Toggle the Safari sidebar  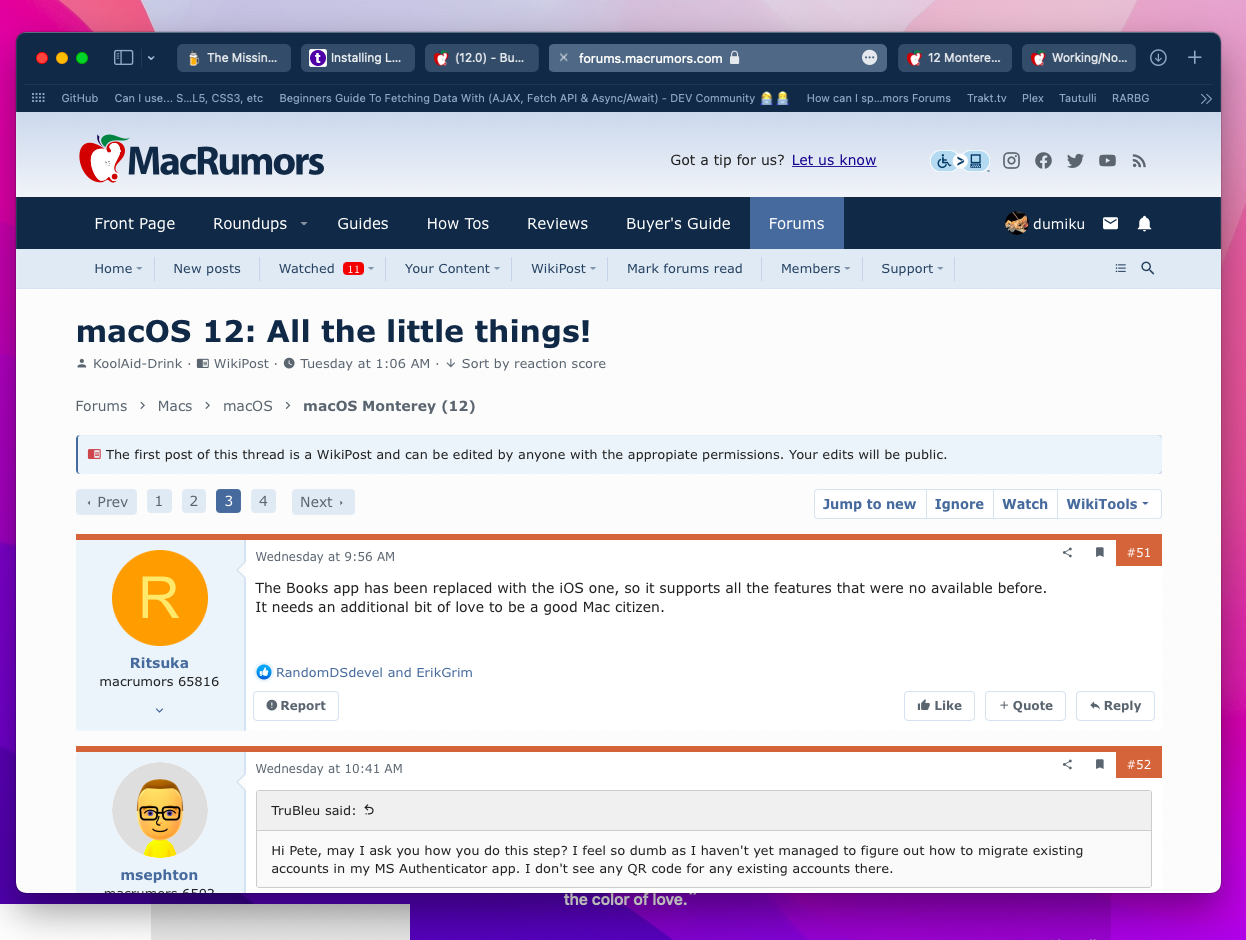point(124,58)
